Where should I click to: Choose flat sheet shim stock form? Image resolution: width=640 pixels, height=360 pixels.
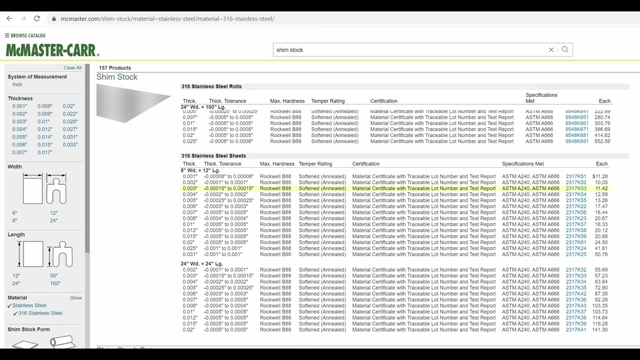[25, 344]
